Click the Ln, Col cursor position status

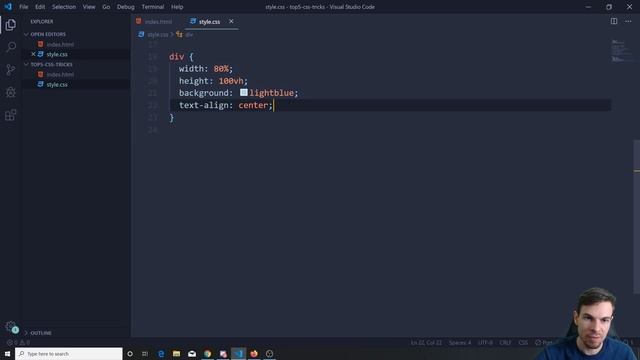(x=426, y=342)
